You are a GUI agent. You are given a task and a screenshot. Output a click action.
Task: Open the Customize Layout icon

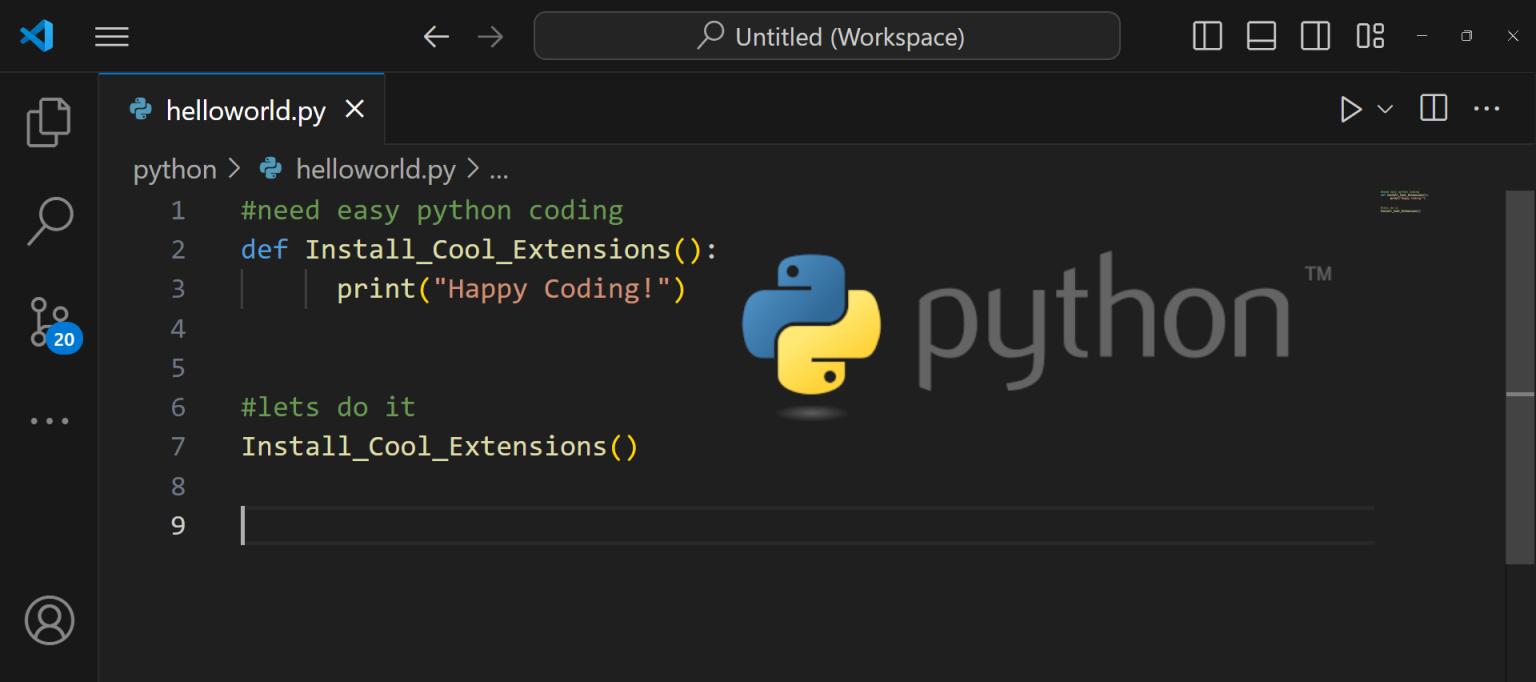[1370, 36]
